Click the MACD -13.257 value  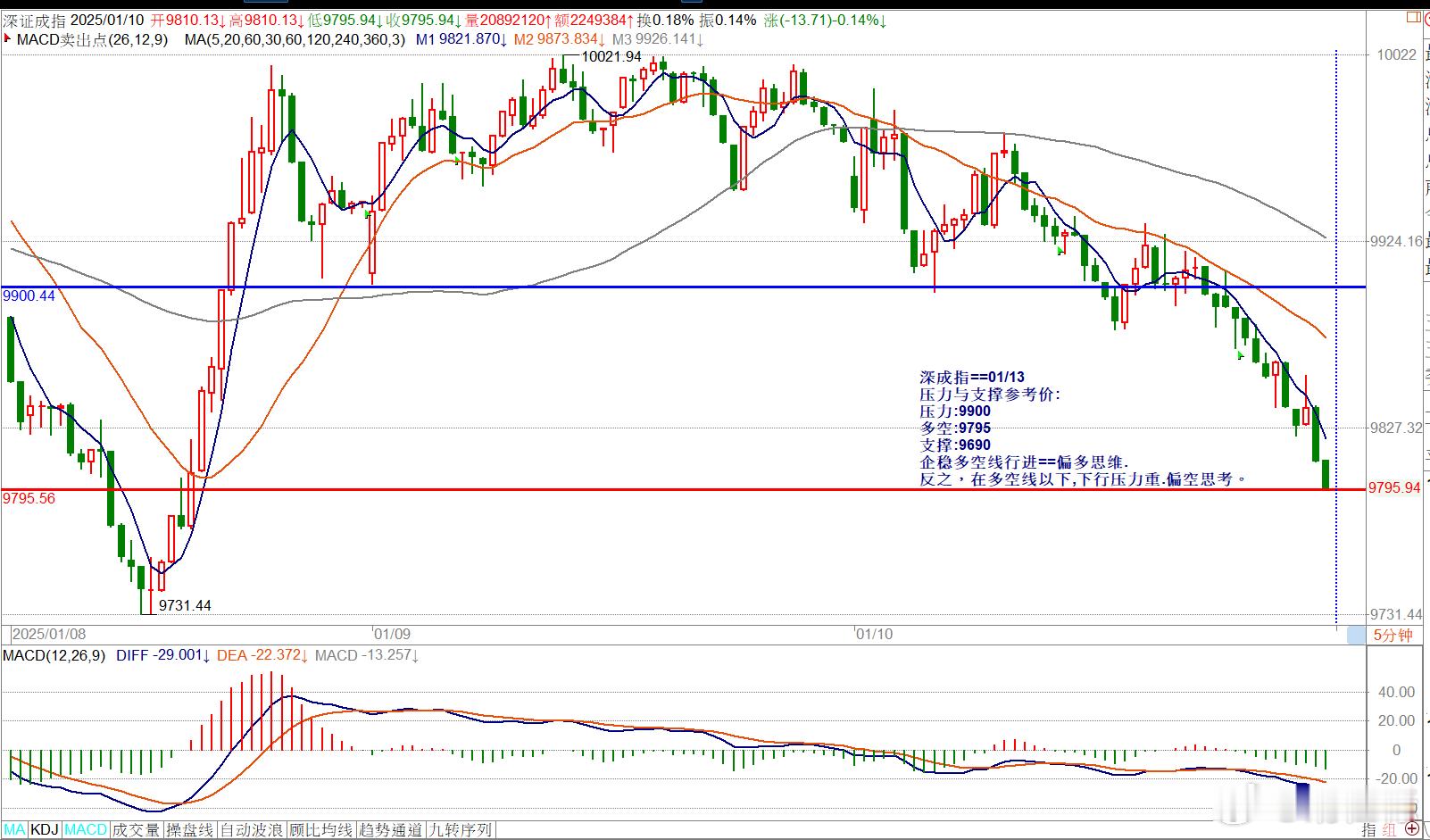(367, 655)
